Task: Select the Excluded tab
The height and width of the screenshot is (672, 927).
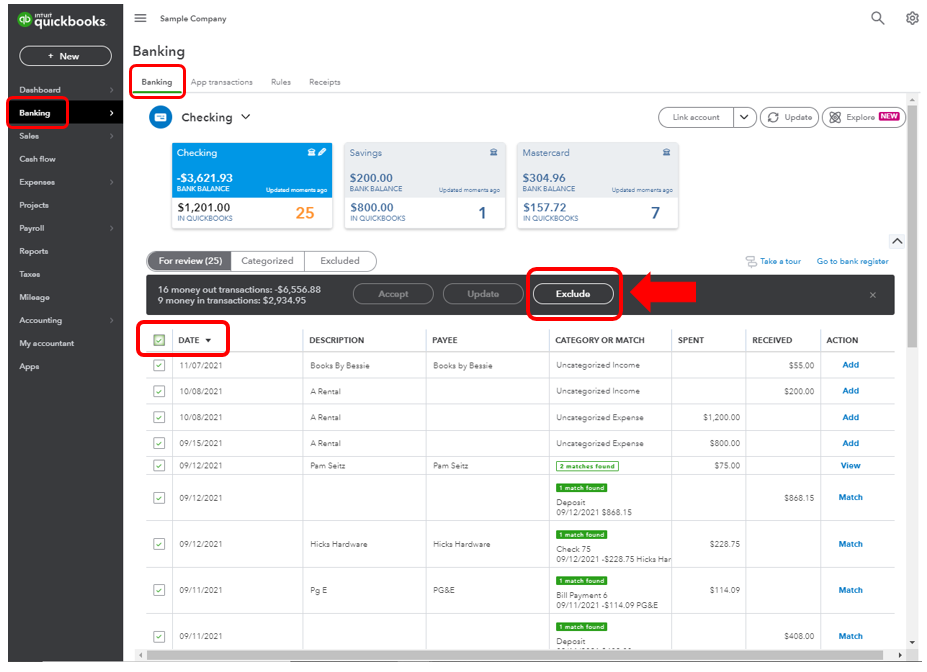Action: [x=340, y=261]
